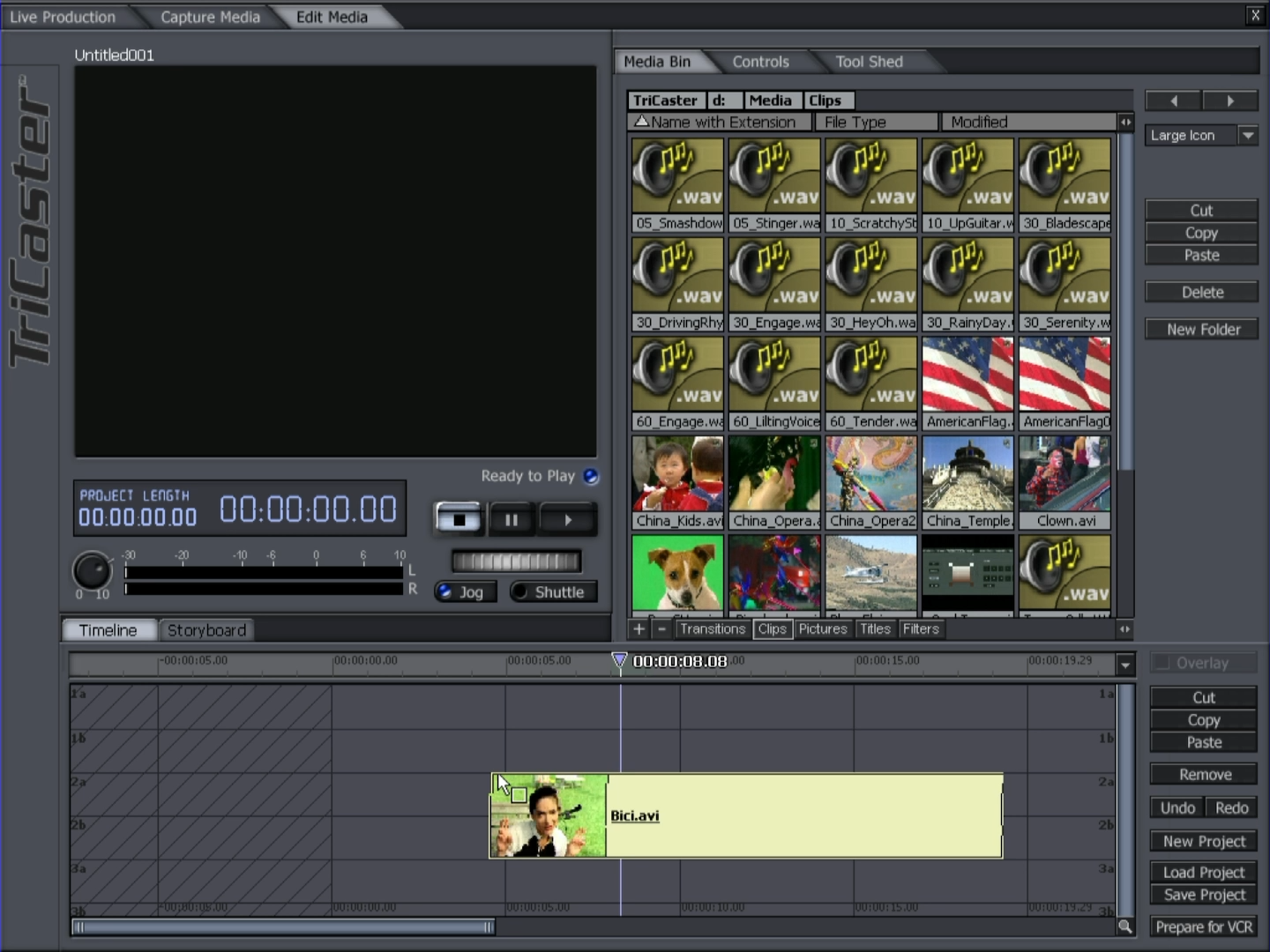
Task: Sort by the Modified column header
Action: (x=1028, y=122)
